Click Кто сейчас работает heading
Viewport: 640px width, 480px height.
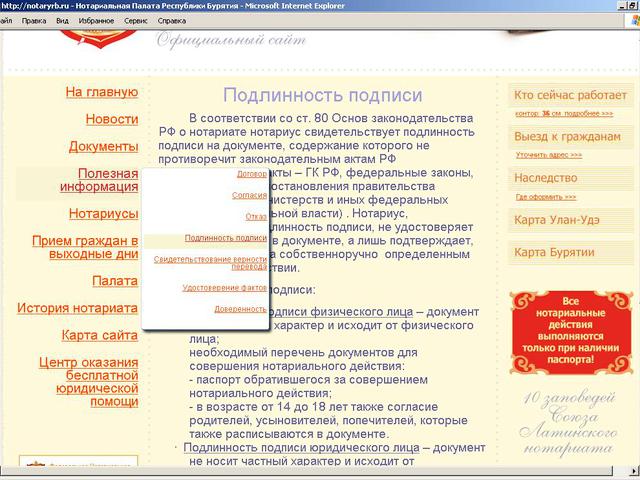pyautogui.click(x=570, y=95)
